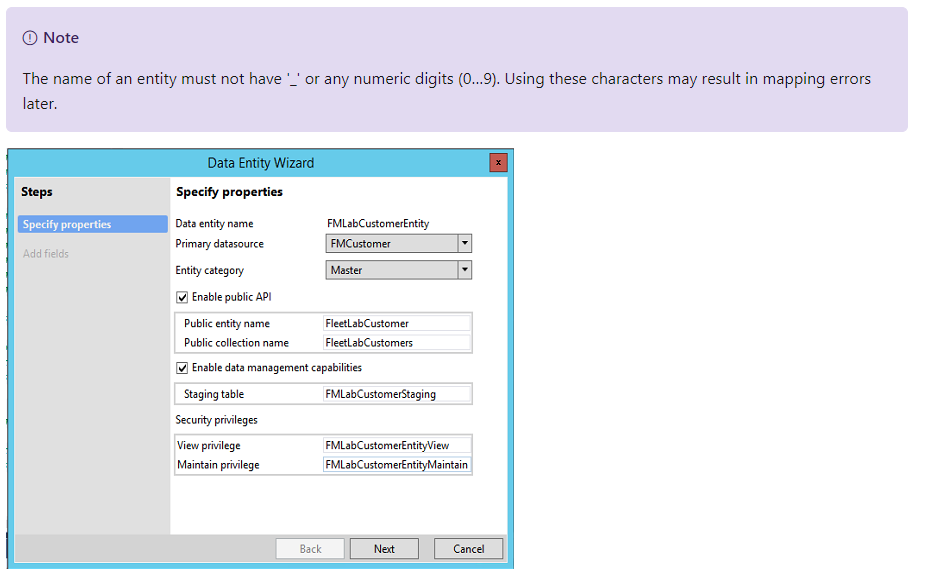Select the Specify properties step
This screenshot has width=926, height=583.
tap(93, 224)
